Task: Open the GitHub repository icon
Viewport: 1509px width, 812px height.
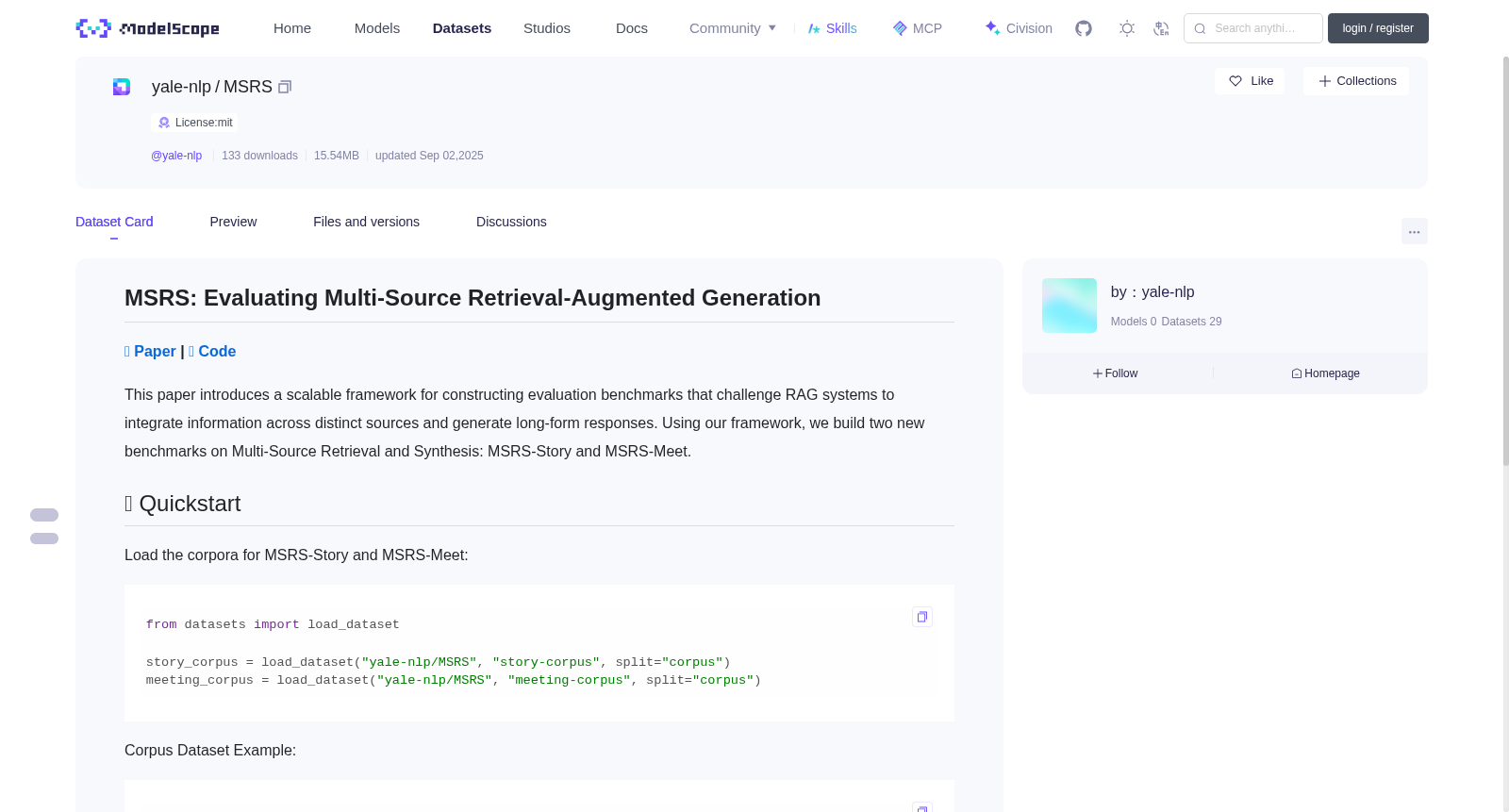Action: pos(1084,28)
